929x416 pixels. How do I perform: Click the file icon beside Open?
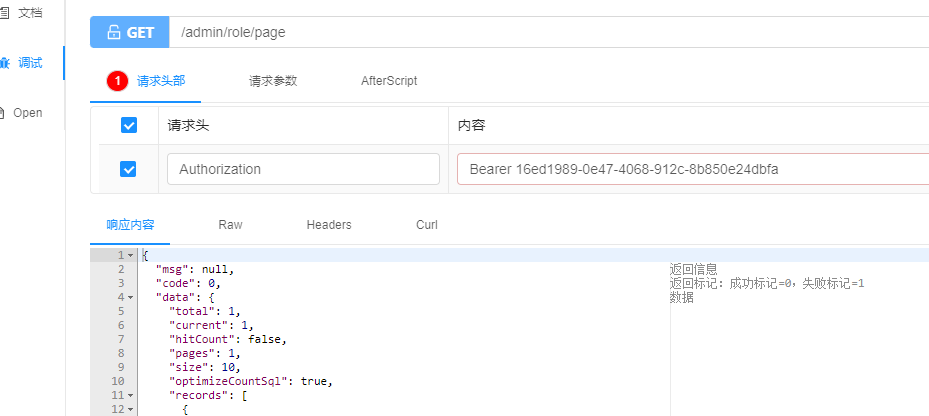(x=3, y=113)
